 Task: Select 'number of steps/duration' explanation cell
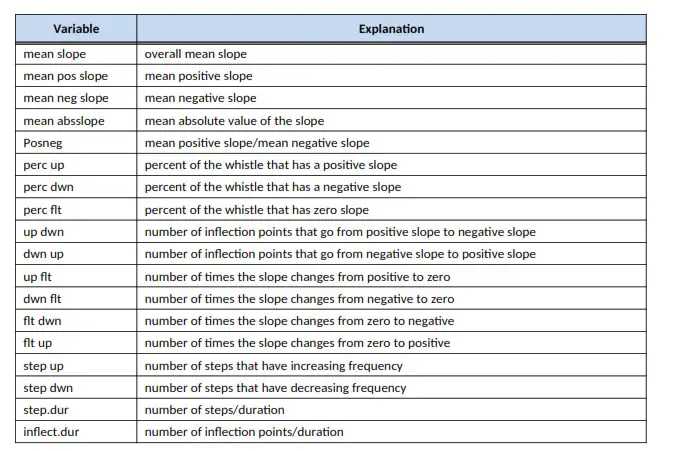pyautogui.click(x=214, y=410)
